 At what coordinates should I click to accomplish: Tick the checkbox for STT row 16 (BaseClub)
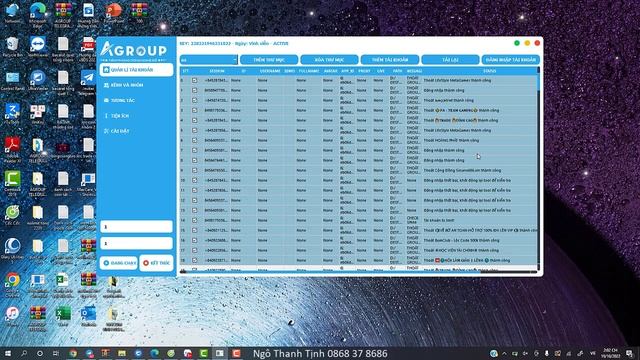194,240
